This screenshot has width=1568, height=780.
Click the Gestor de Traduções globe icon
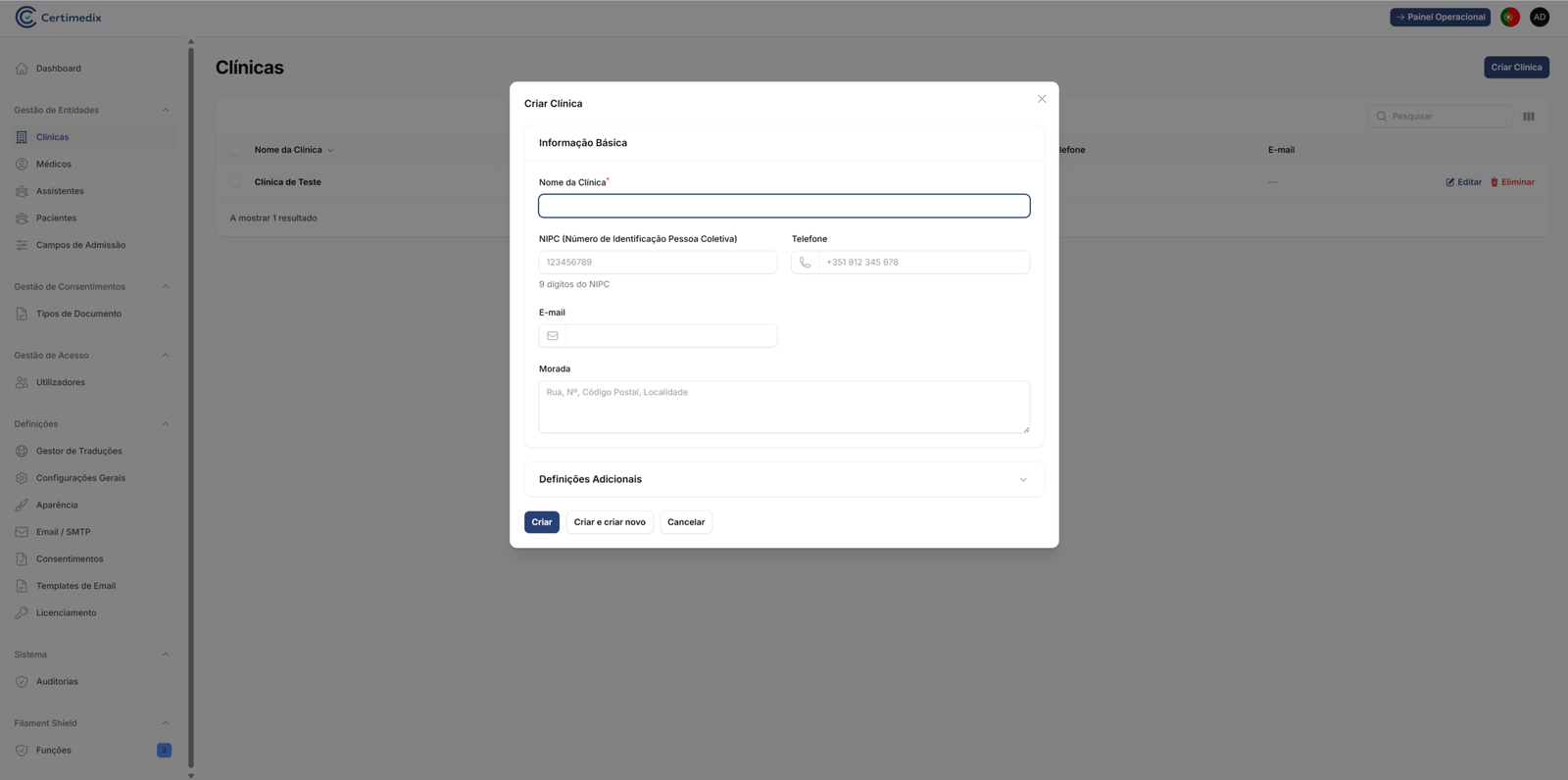click(x=22, y=452)
